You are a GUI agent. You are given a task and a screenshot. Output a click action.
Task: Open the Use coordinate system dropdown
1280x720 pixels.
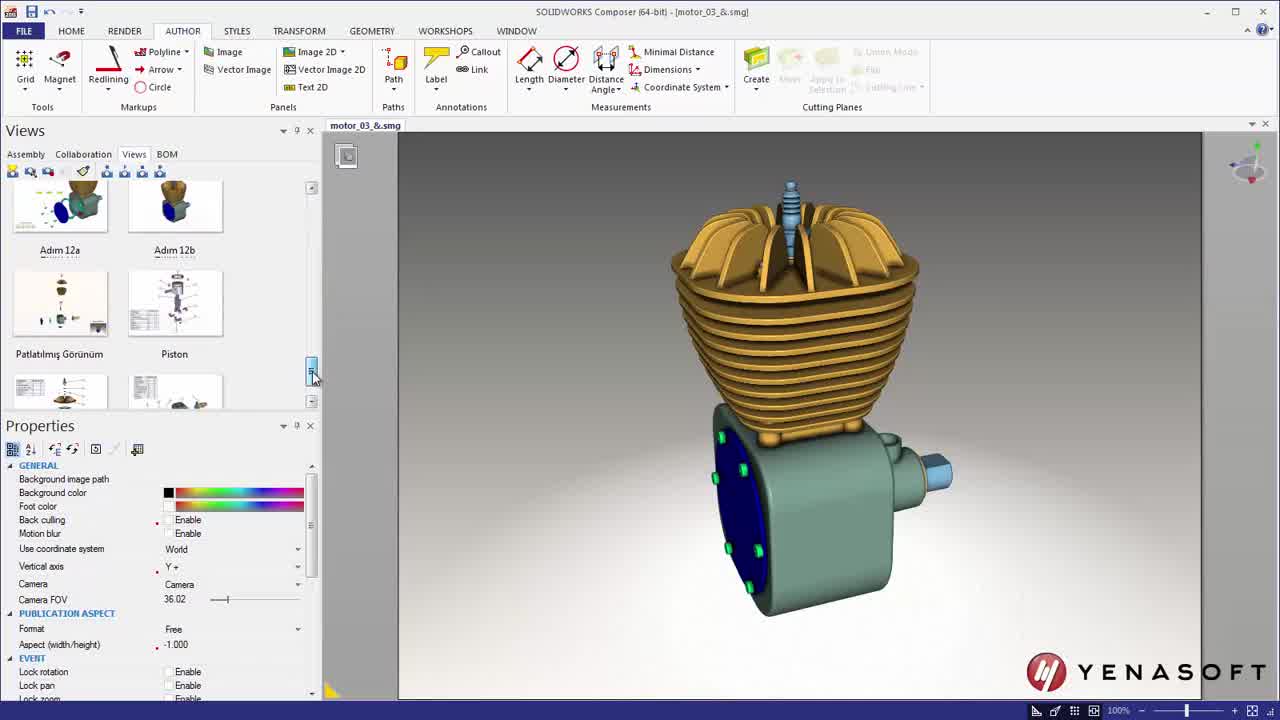tap(297, 549)
